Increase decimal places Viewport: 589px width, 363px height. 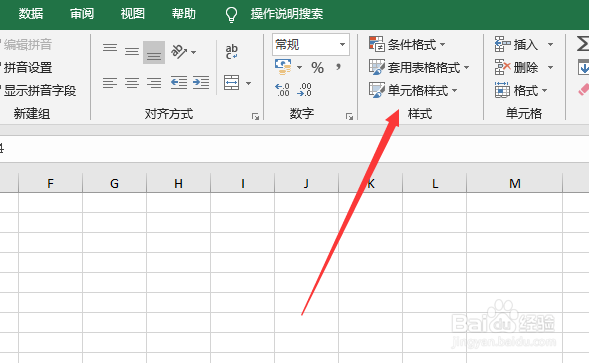282,90
